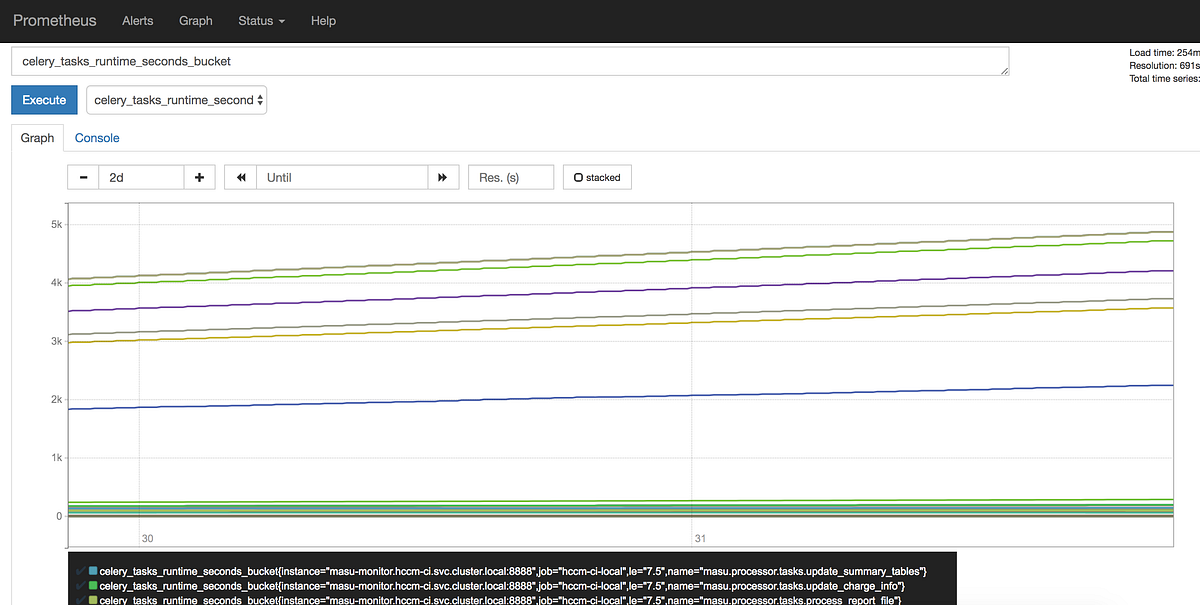Click the minus icon to shrink time range

pos(83,177)
